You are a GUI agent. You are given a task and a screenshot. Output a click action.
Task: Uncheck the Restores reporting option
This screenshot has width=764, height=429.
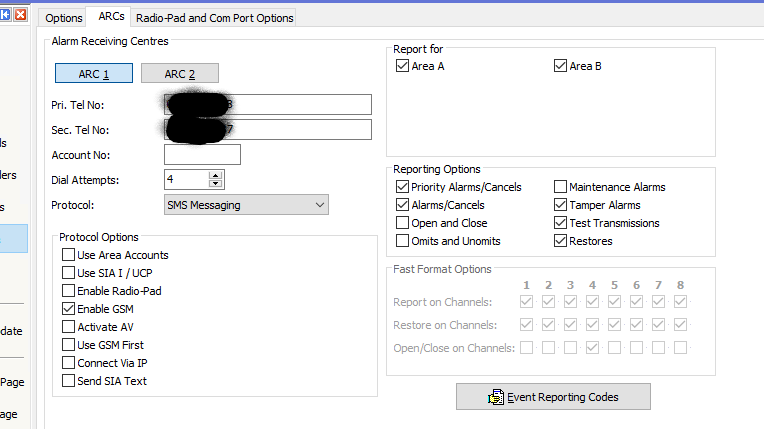[x=561, y=241]
